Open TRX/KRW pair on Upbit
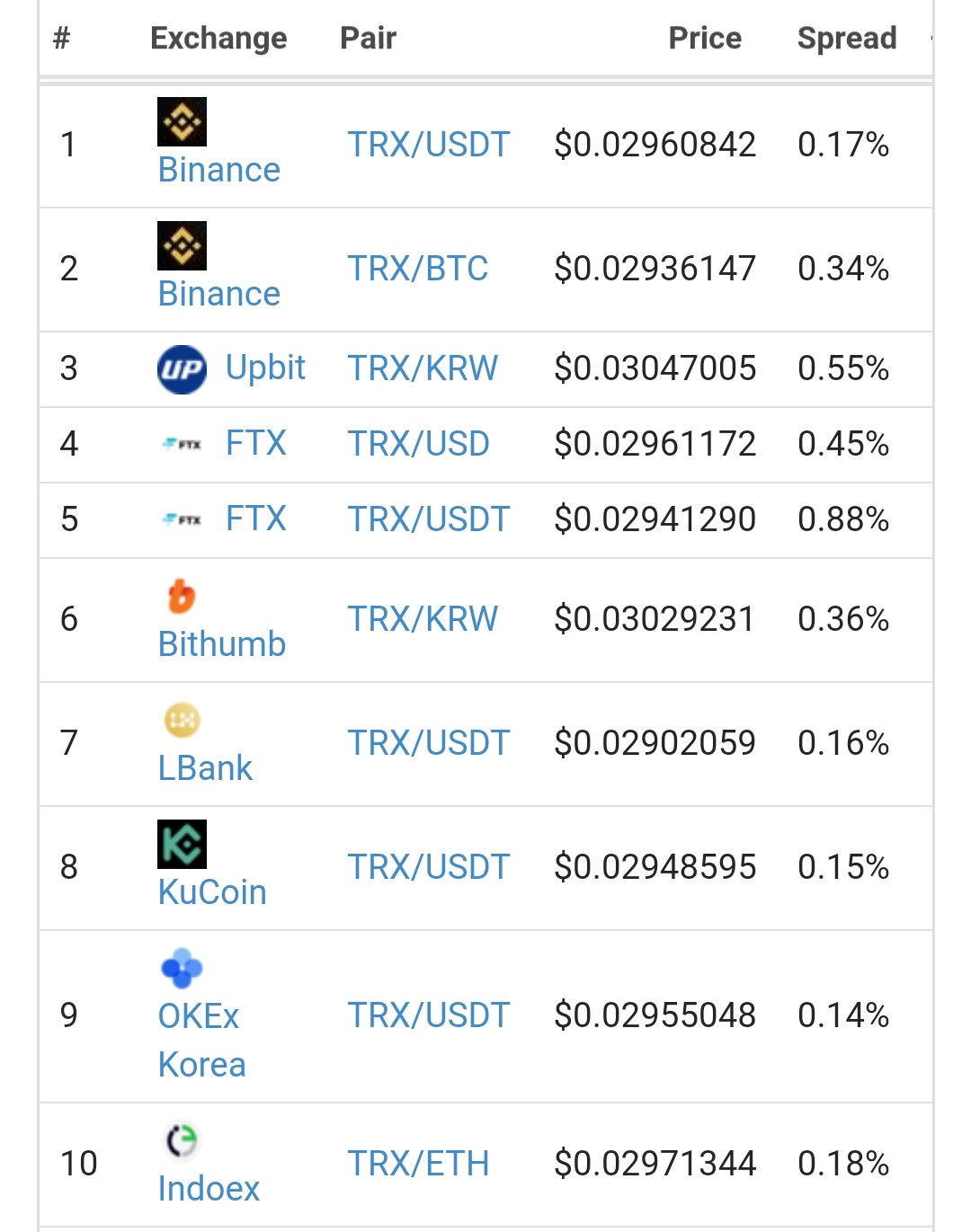The width and height of the screenshot is (971, 1232). (x=423, y=368)
